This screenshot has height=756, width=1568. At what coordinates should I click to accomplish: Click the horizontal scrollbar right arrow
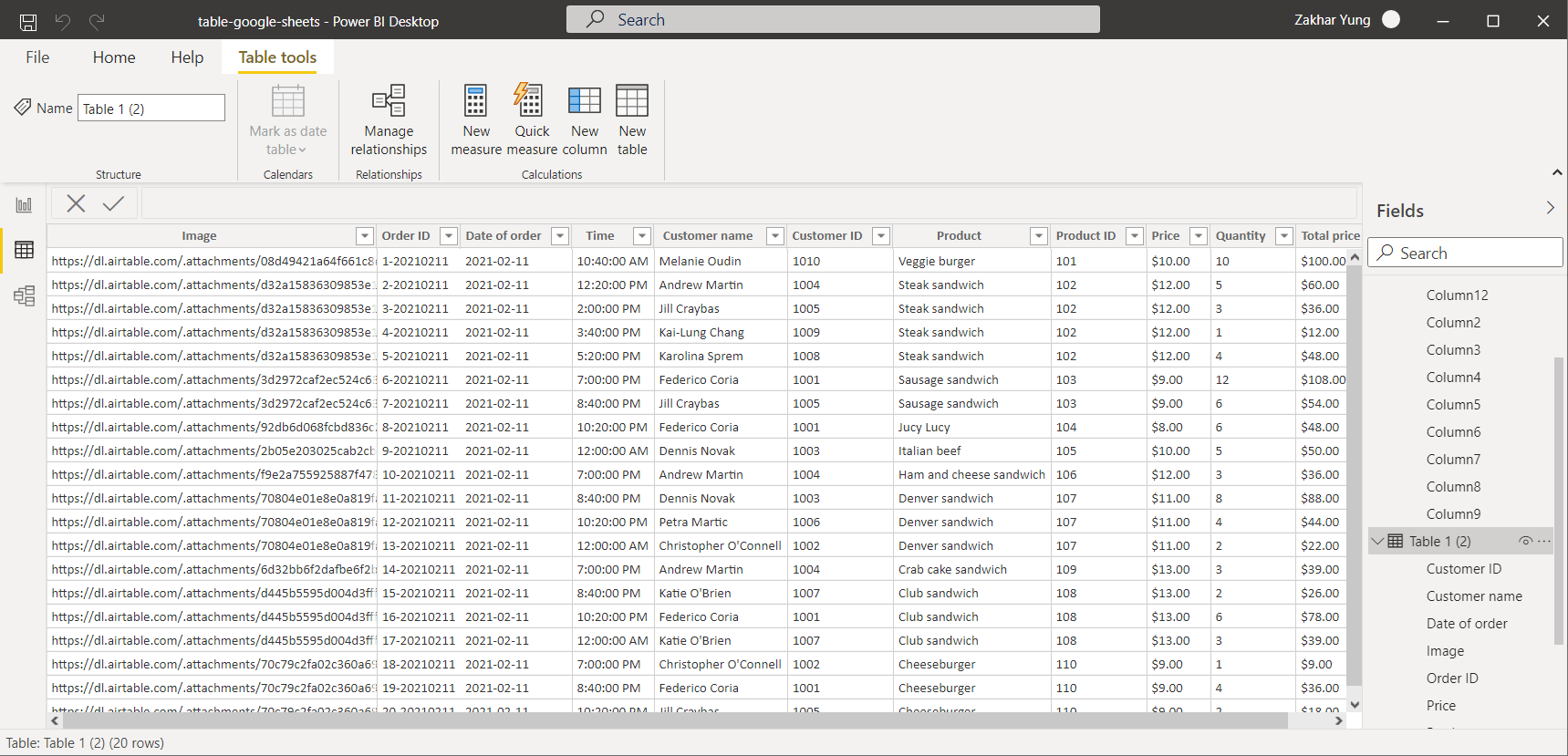coord(1338,720)
